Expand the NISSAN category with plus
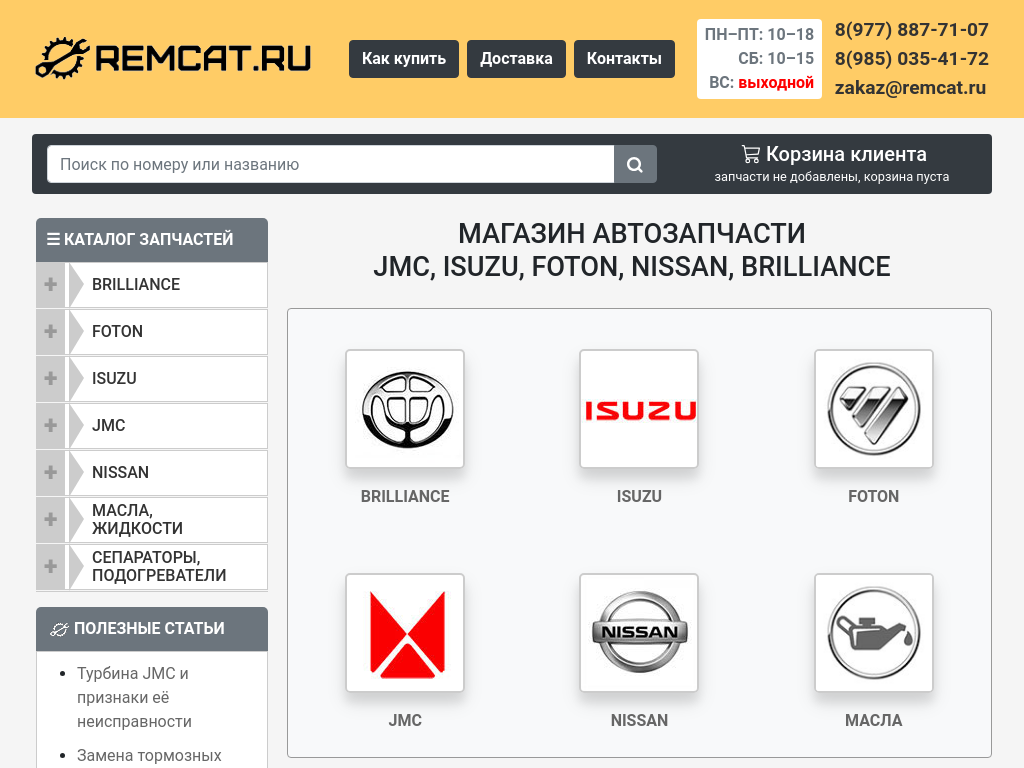The width and height of the screenshot is (1024, 768). pos(50,473)
